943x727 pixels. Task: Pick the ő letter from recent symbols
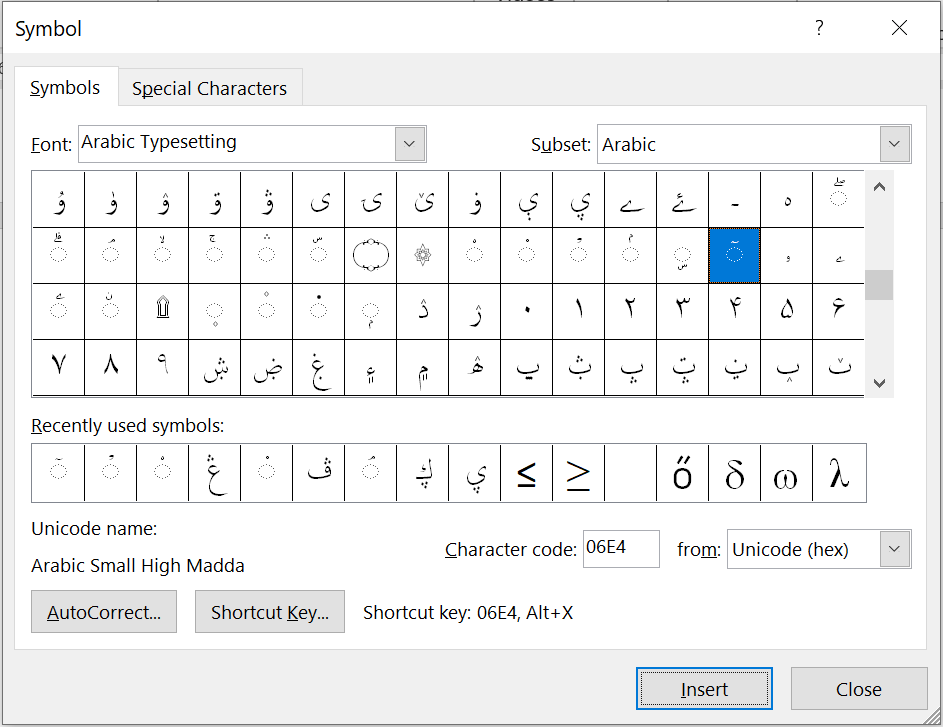(x=683, y=473)
